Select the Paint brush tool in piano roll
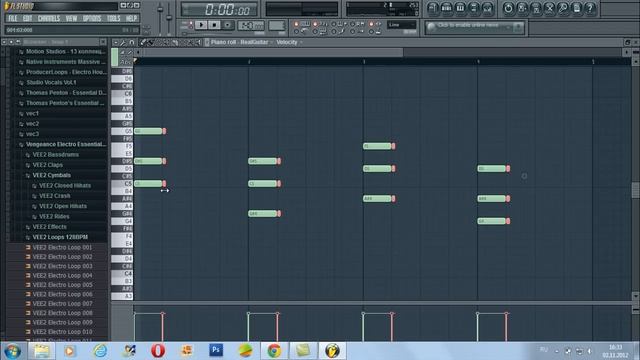This screenshot has height=360, width=640. (150, 42)
